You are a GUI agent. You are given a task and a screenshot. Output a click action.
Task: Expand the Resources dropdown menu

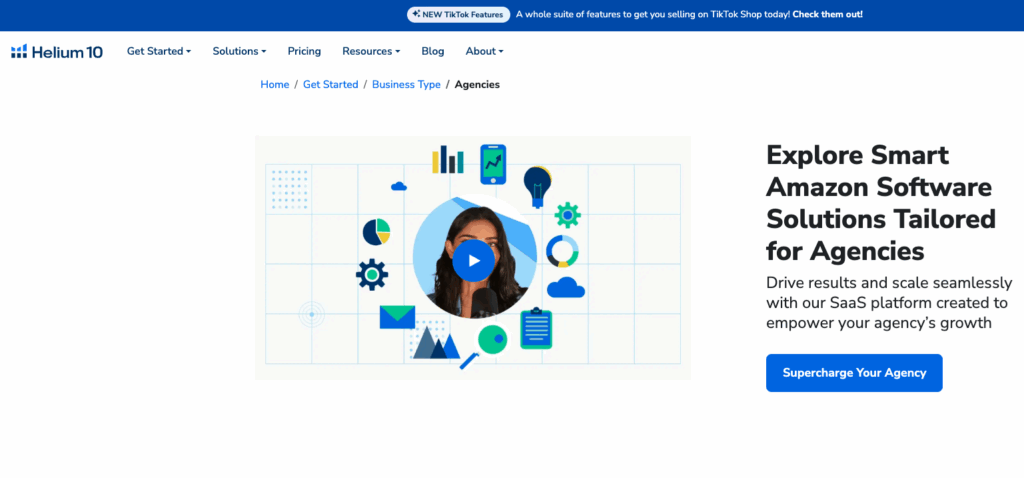click(x=370, y=51)
